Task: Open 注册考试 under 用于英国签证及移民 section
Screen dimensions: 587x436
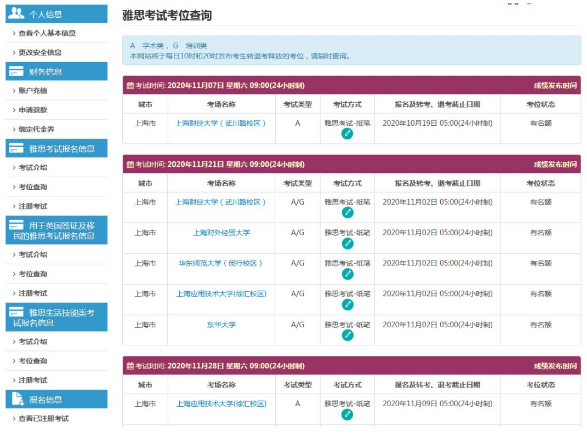Action: click(33, 293)
